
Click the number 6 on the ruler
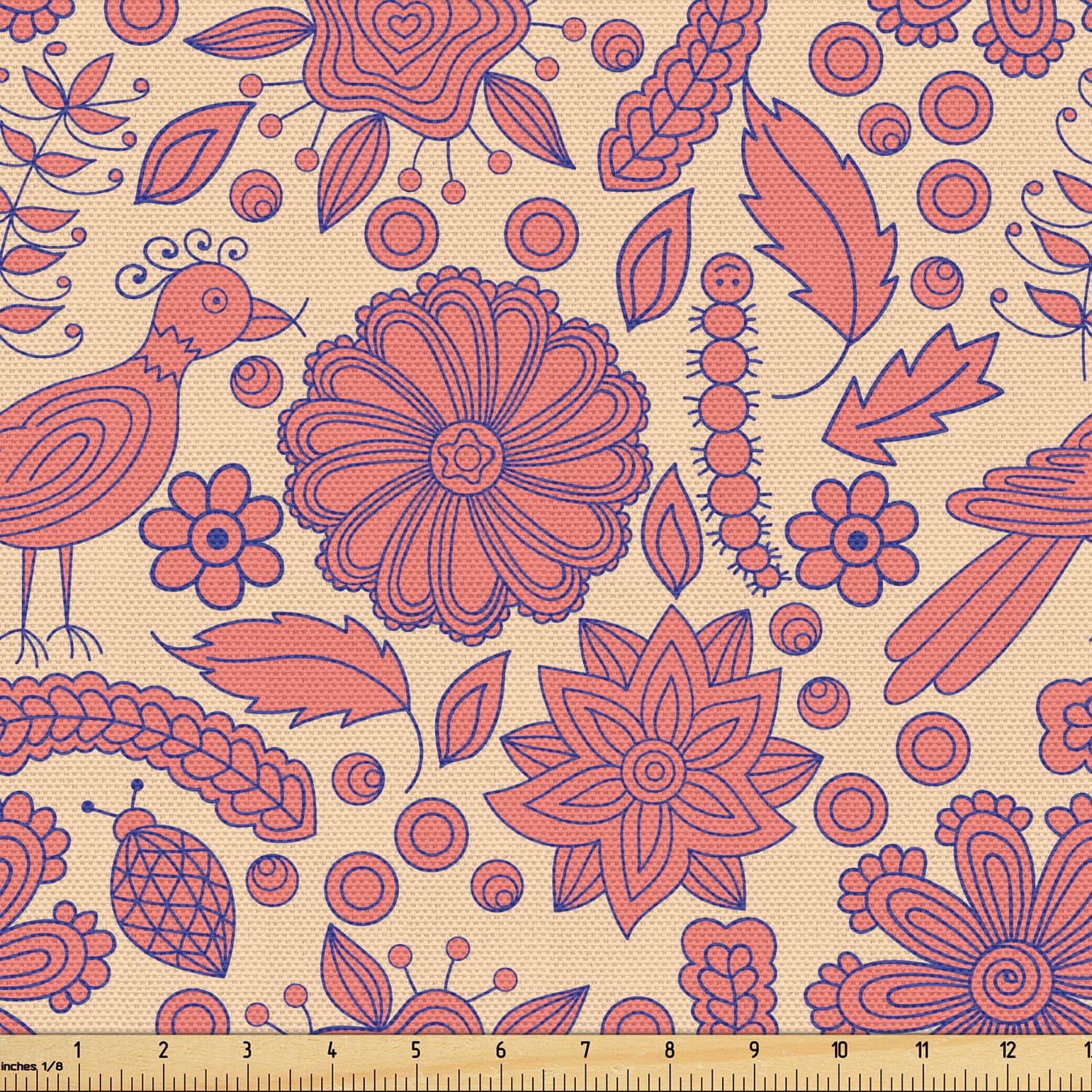(x=500, y=1050)
